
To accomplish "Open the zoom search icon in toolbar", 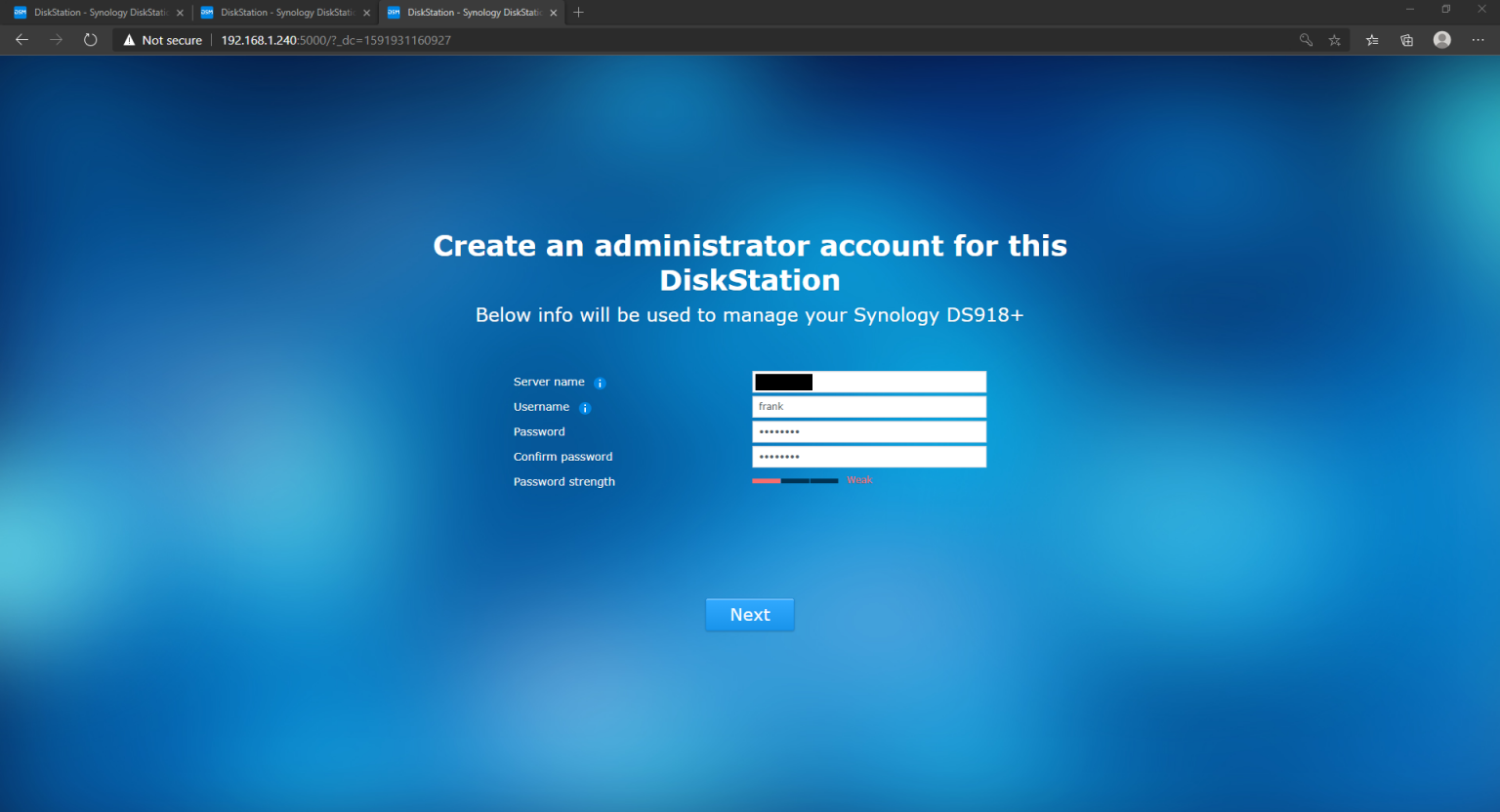I will coord(1306,40).
